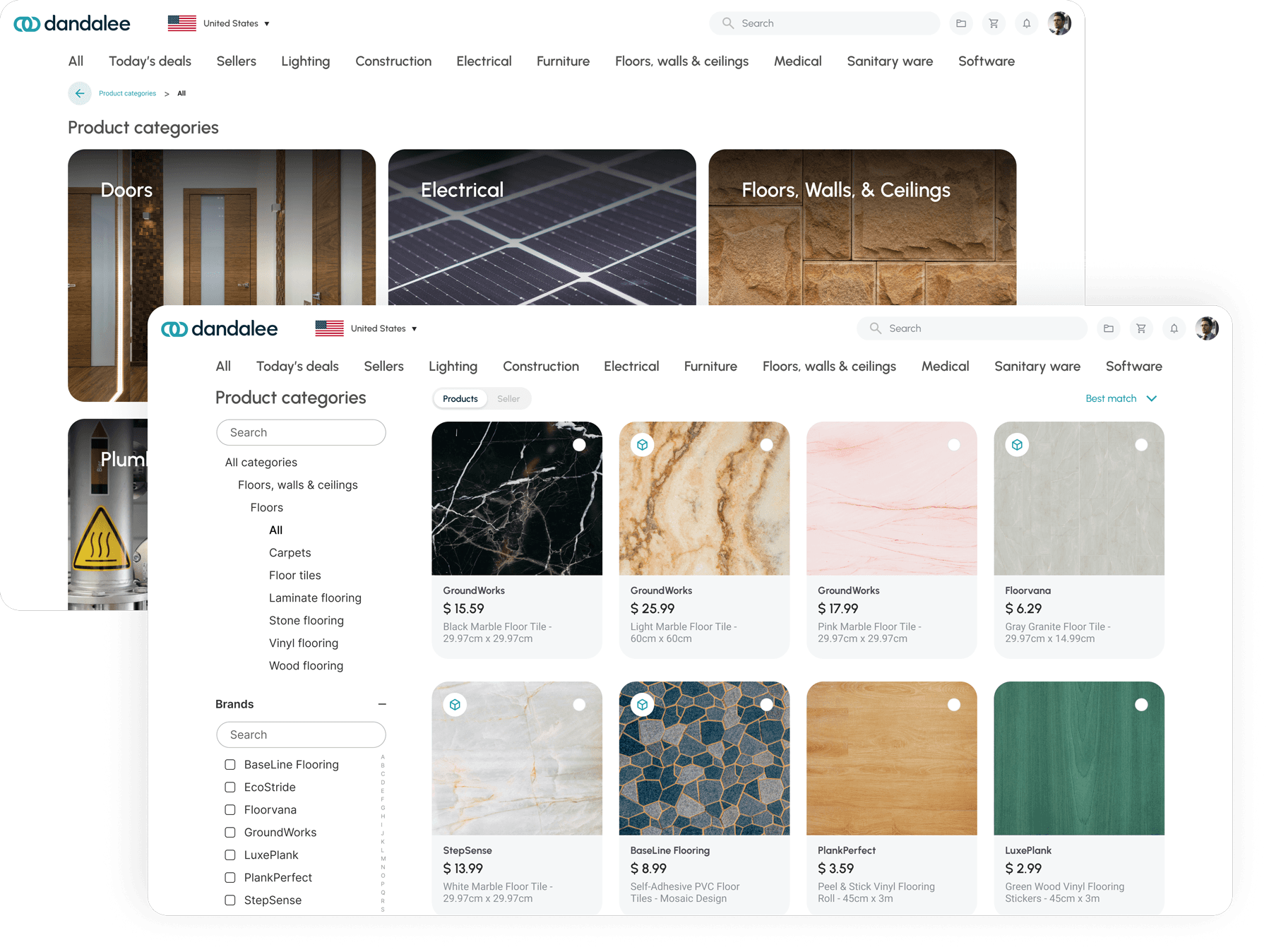Collapse the Brands section
1269x952 pixels.
pos(382,704)
